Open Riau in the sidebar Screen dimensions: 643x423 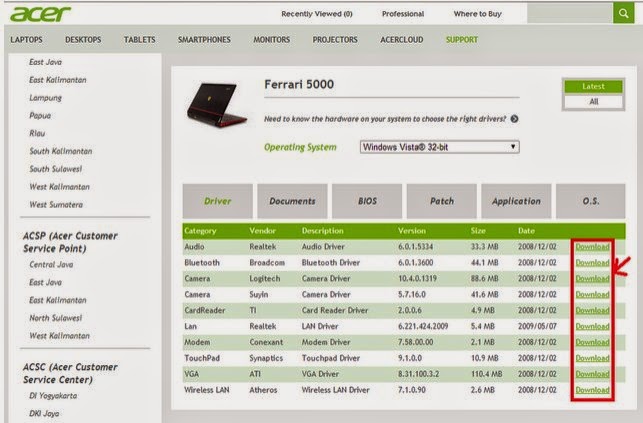tap(37, 133)
